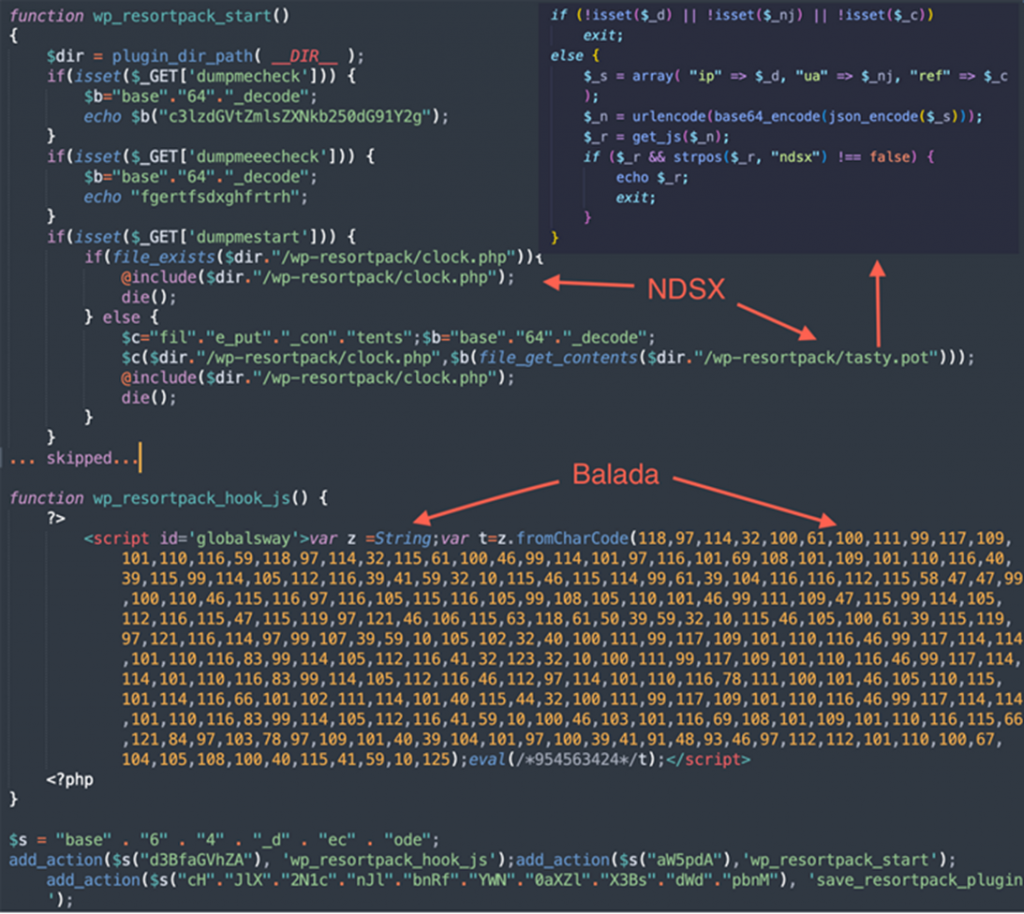Click the '... skipped...' marker text
1024x914 pixels.
(74, 458)
